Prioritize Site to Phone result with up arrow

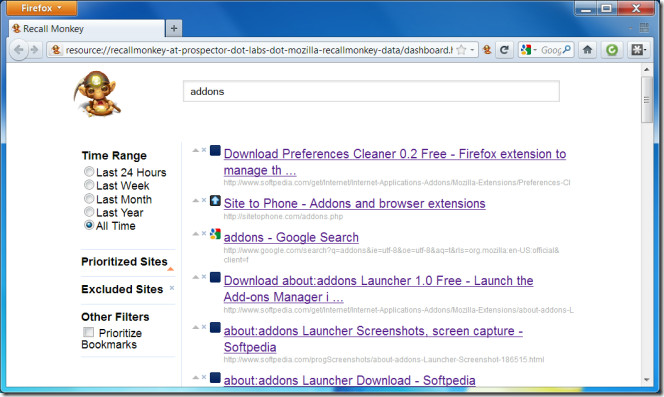pyautogui.click(x=195, y=200)
